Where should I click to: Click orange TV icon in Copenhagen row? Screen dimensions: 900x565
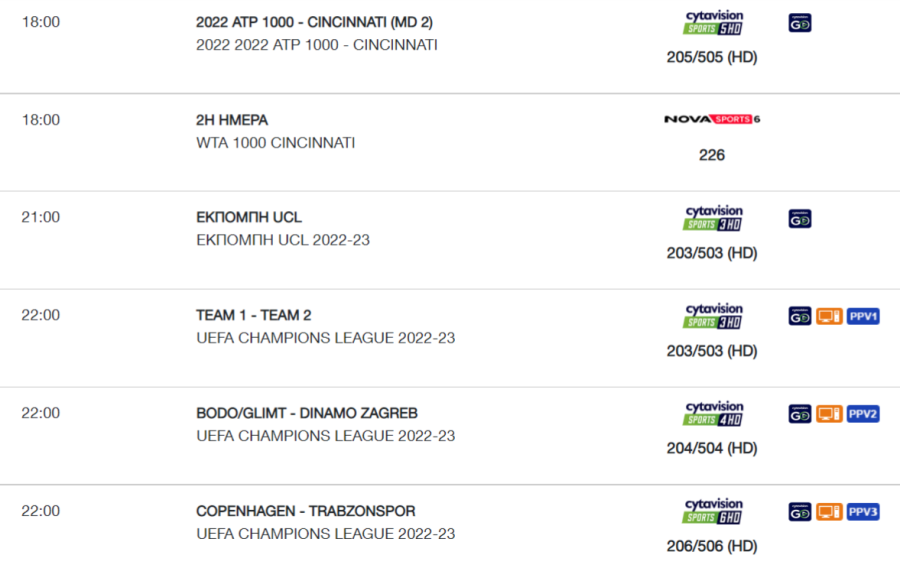(829, 512)
